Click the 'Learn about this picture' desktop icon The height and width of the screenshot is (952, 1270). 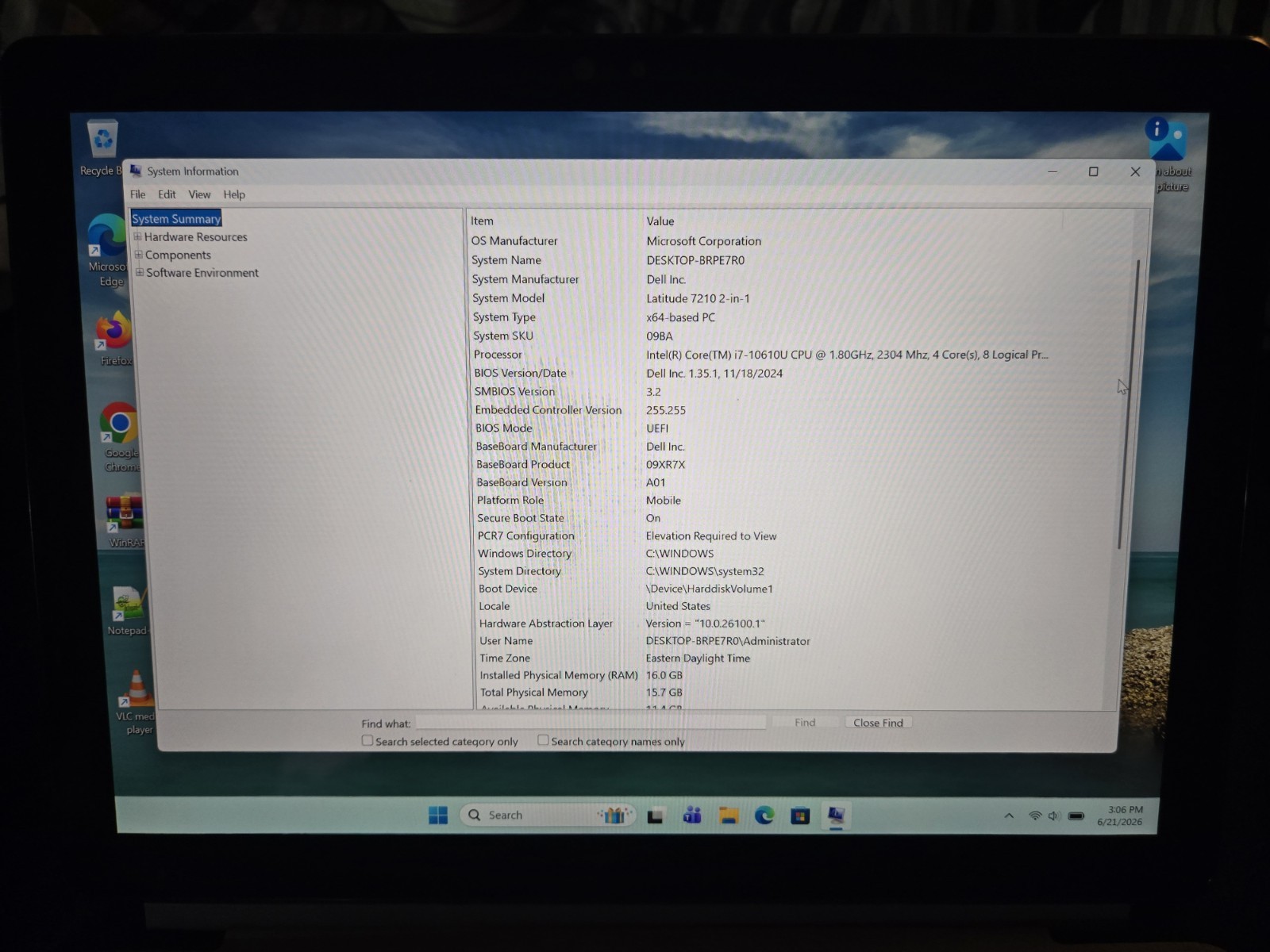coord(1168,155)
